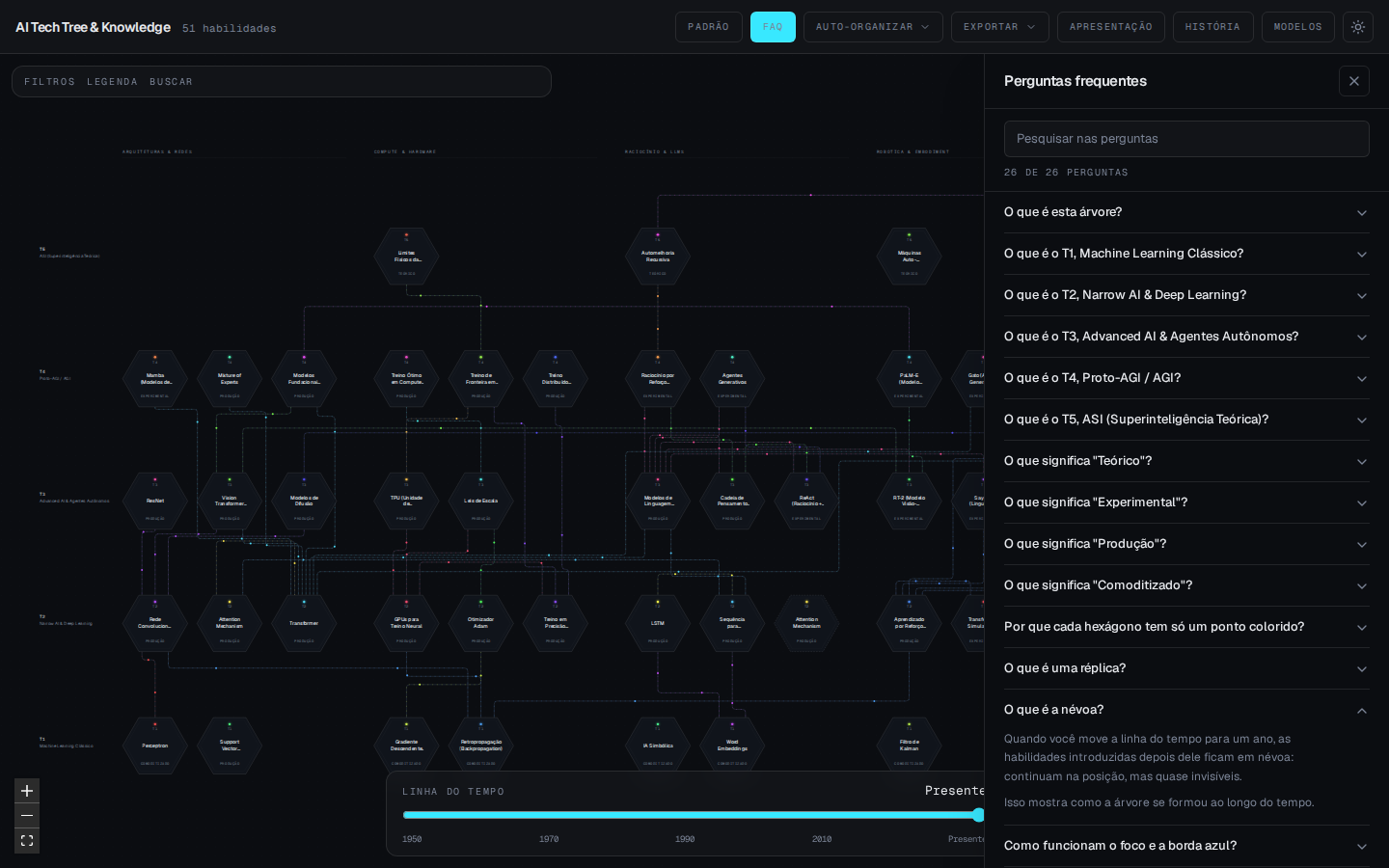
Task: Close the Perguntas frequentes panel
Action: point(1354,81)
